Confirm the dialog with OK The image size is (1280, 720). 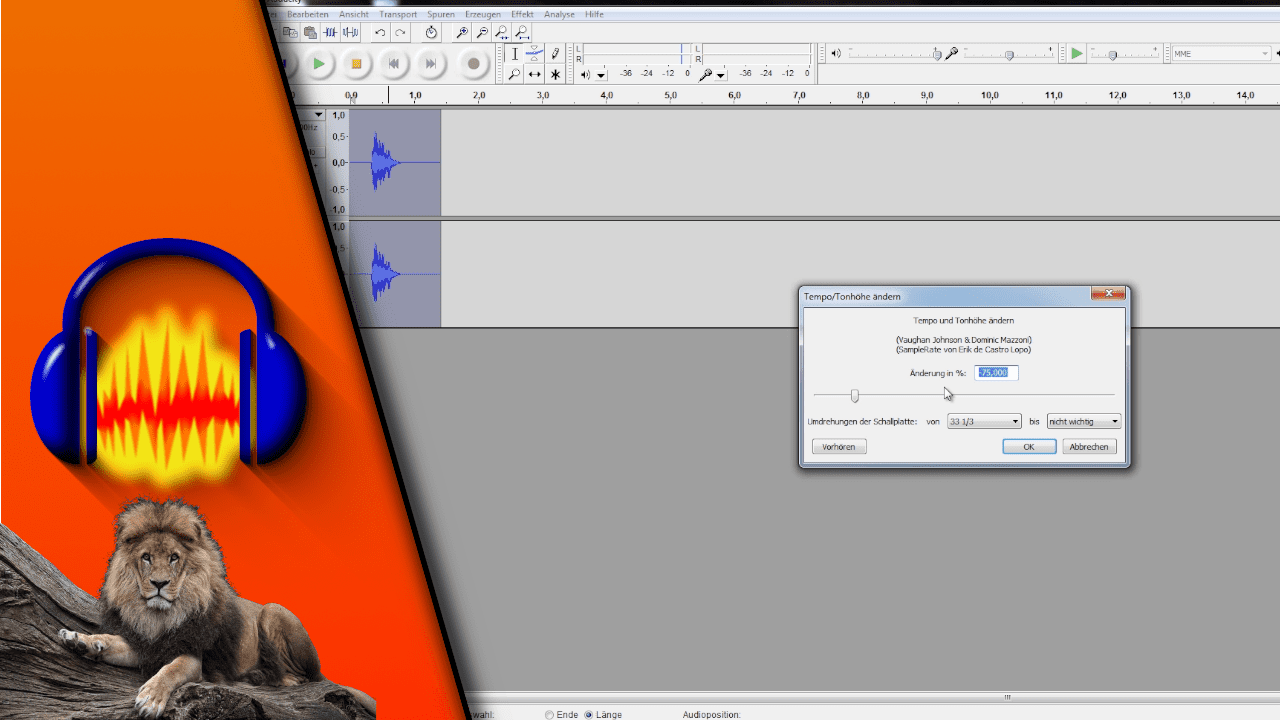tap(1029, 446)
